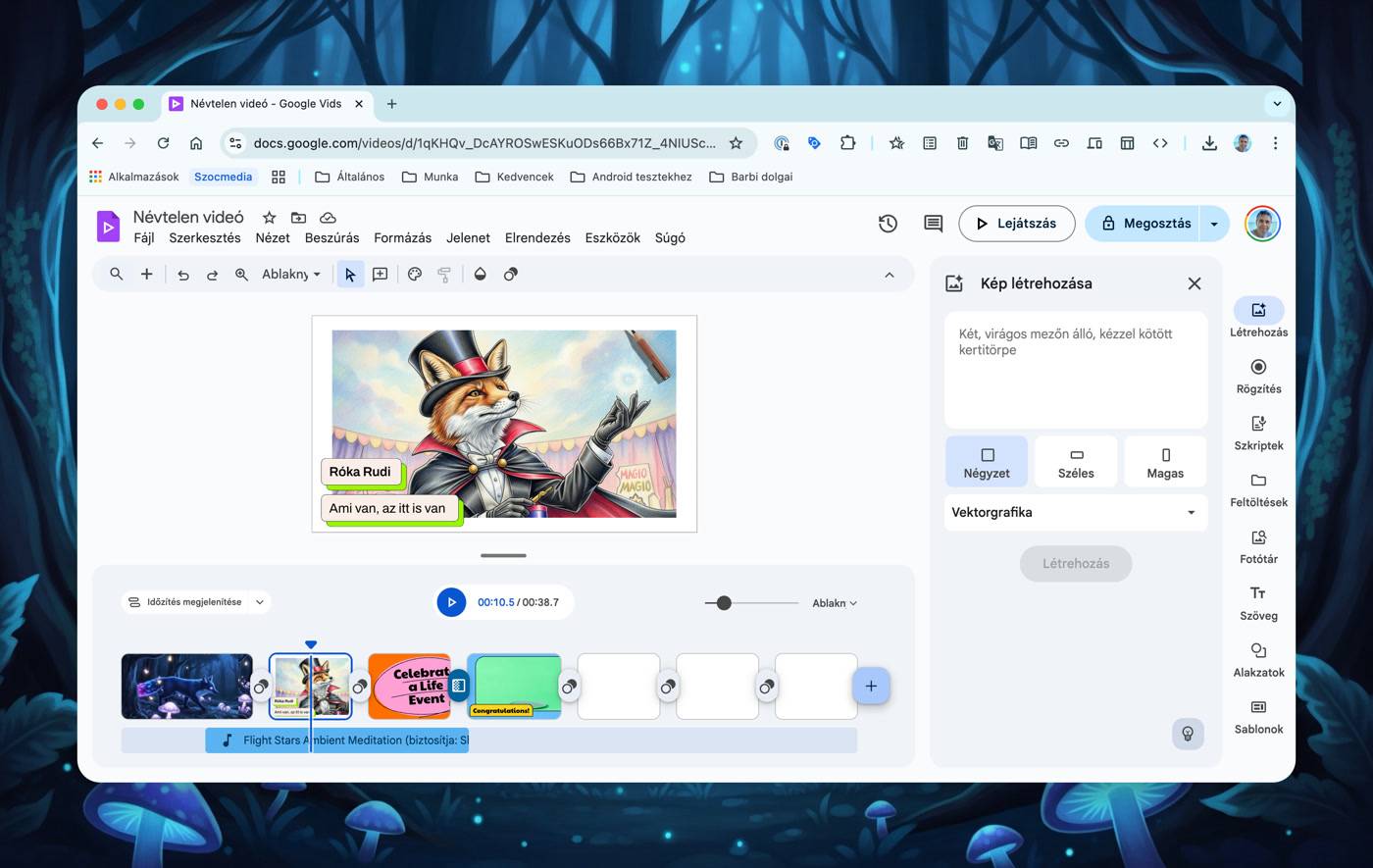Open the Chrome three-dot menu
The height and width of the screenshot is (868, 1373).
pyautogui.click(x=1275, y=143)
